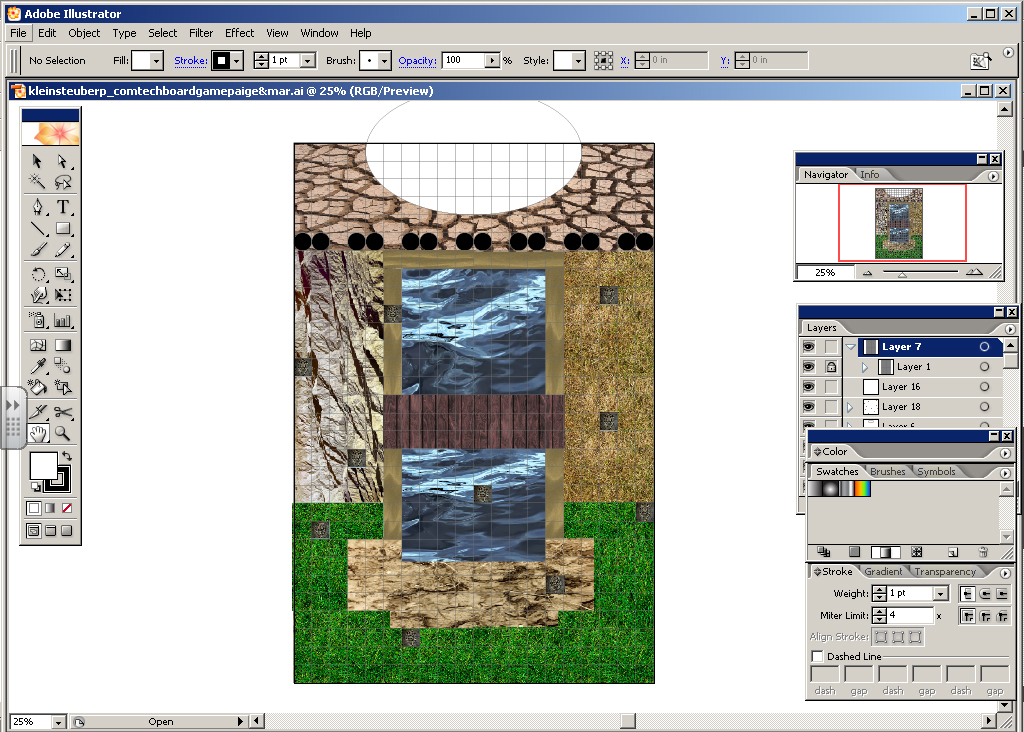Select the Slice tool

(37, 411)
